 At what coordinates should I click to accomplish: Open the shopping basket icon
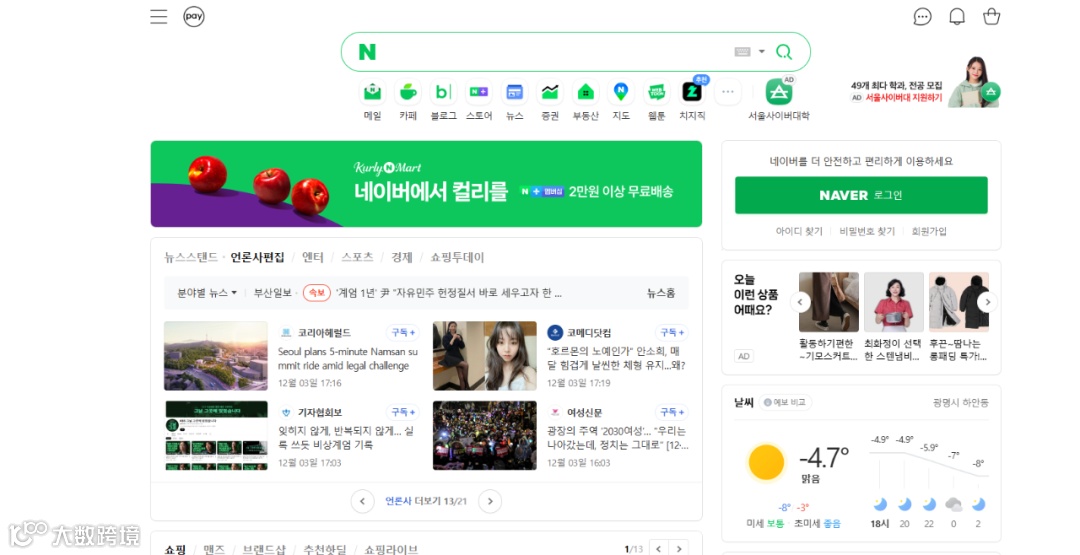point(991,17)
